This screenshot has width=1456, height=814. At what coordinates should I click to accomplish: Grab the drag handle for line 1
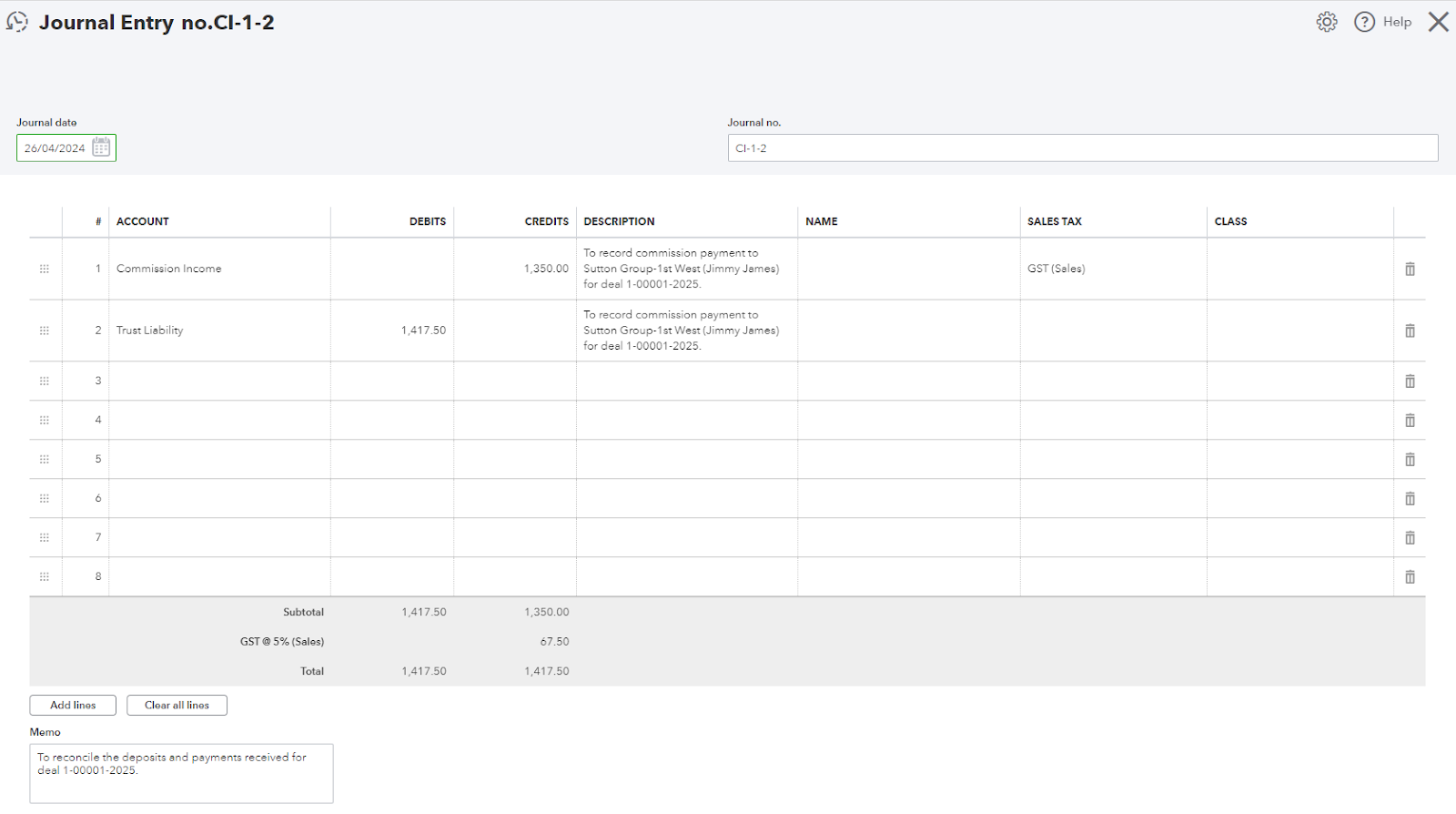[44, 269]
